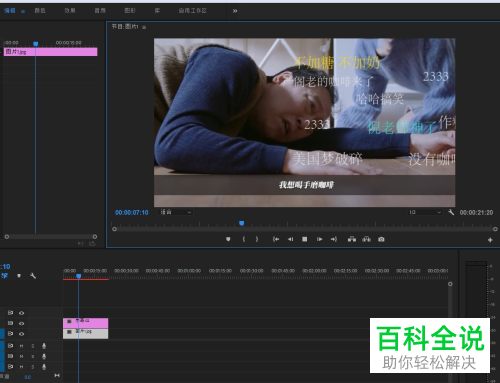This screenshot has height=383, width=500.
Task: Hide the track holding the pink clip
Action: click(x=21, y=323)
